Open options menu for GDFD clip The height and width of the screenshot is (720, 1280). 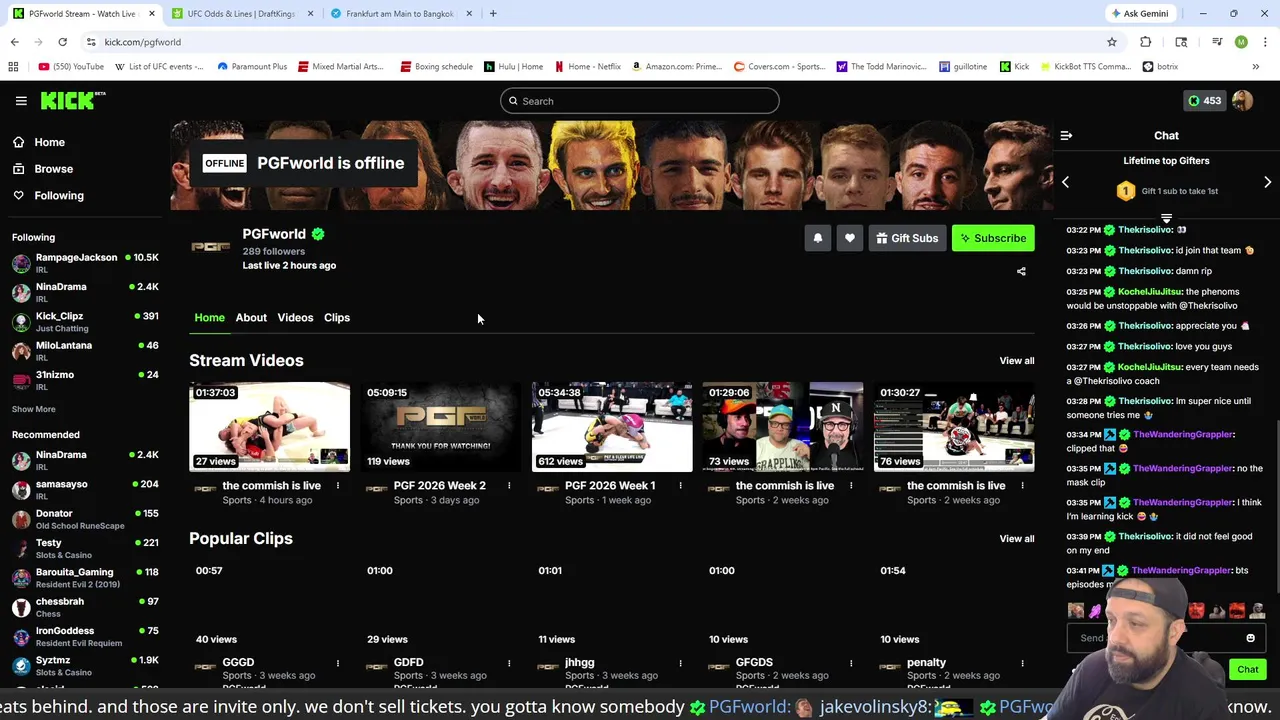[509, 663]
